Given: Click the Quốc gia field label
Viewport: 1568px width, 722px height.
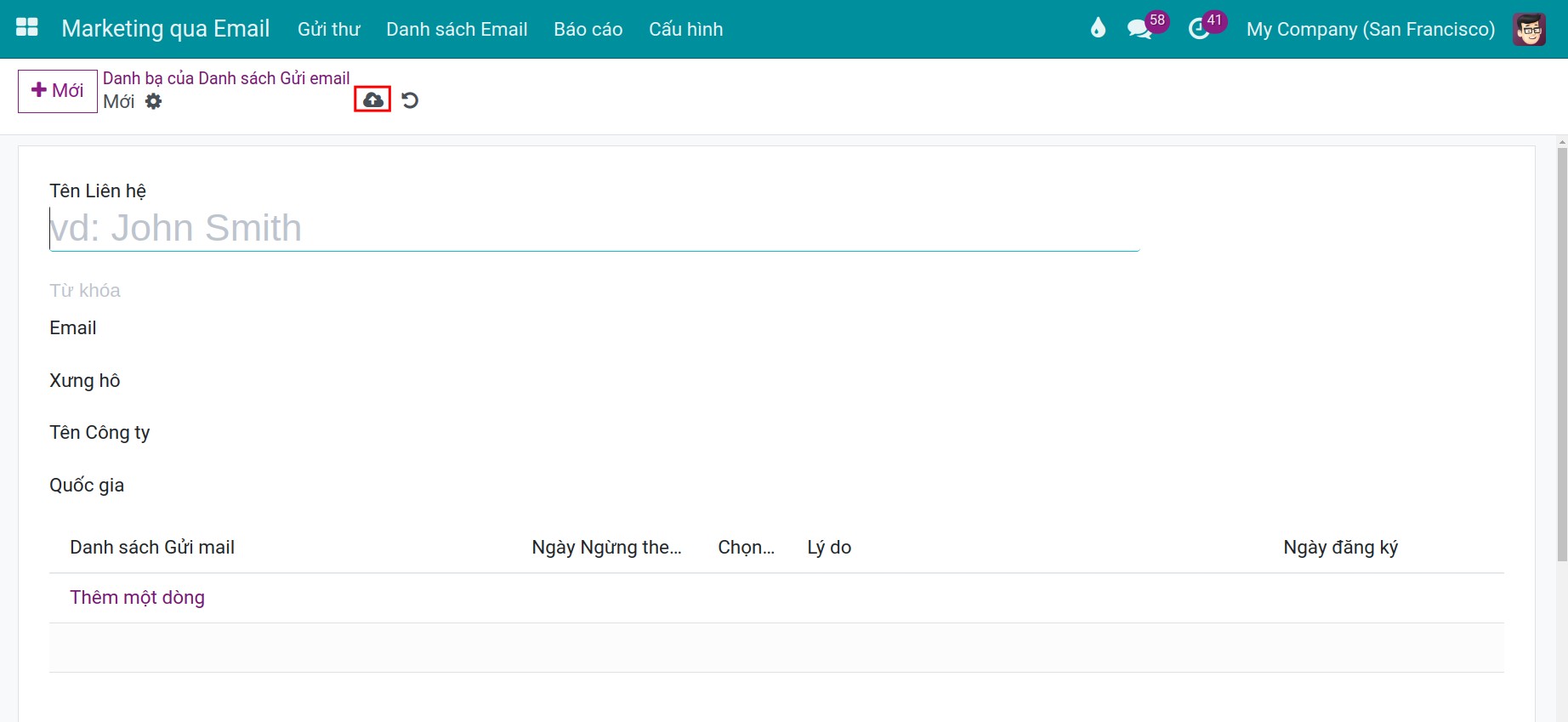Looking at the screenshot, I should pos(87,485).
